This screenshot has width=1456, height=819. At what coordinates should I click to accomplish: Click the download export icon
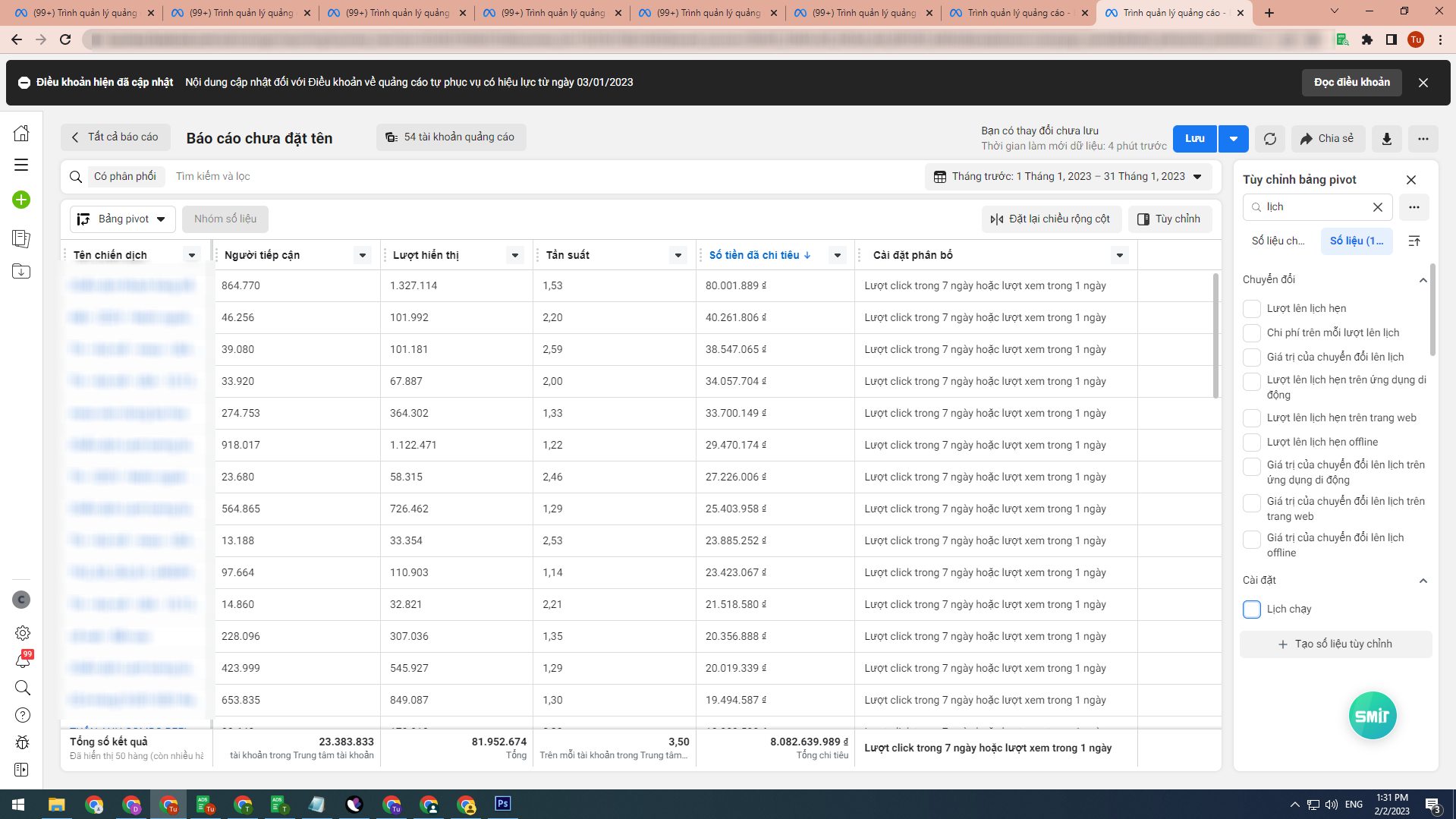pos(1386,139)
